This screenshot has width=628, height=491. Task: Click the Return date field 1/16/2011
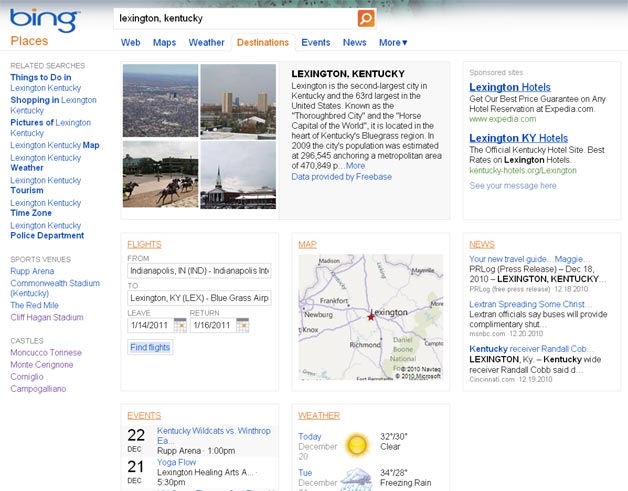click(213, 325)
